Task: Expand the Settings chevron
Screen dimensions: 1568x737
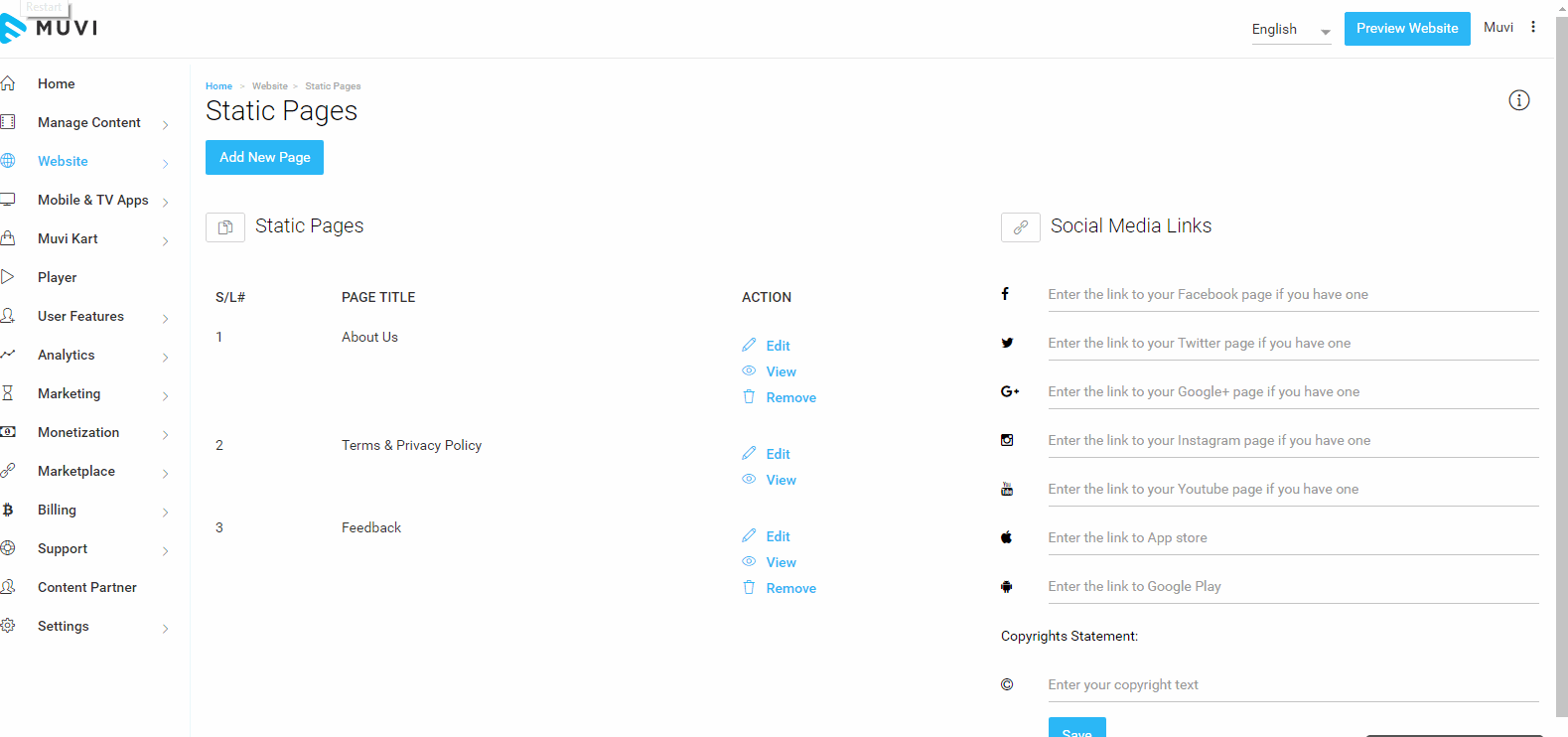Action: click(x=165, y=628)
